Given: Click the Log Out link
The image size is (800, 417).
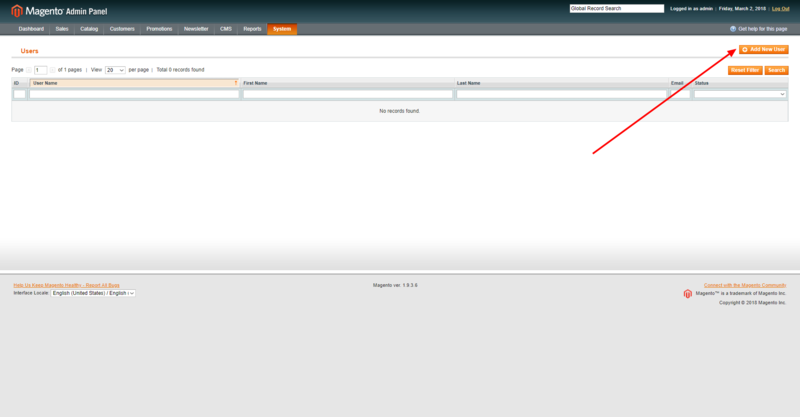Looking at the screenshot, I should [x=780, y=9].
